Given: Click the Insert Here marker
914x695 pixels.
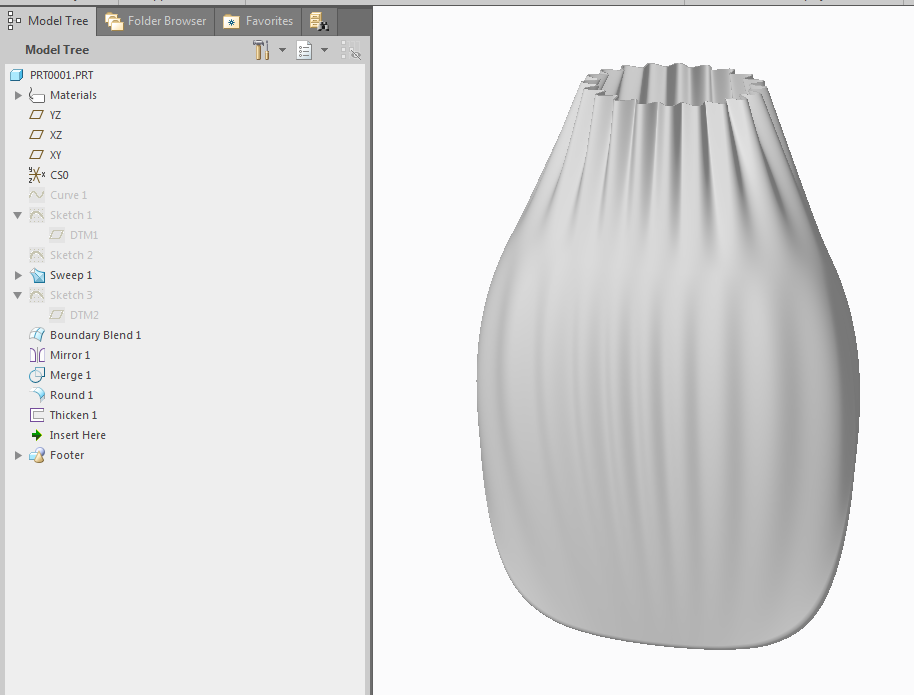Looking at the screenshot, I should pos(77,435).
